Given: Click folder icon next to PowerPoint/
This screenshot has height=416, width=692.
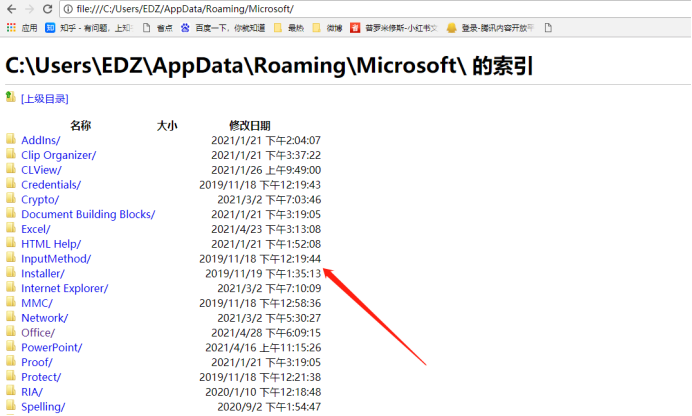Looking at the screenshot, I should click(x=11, y=346).
